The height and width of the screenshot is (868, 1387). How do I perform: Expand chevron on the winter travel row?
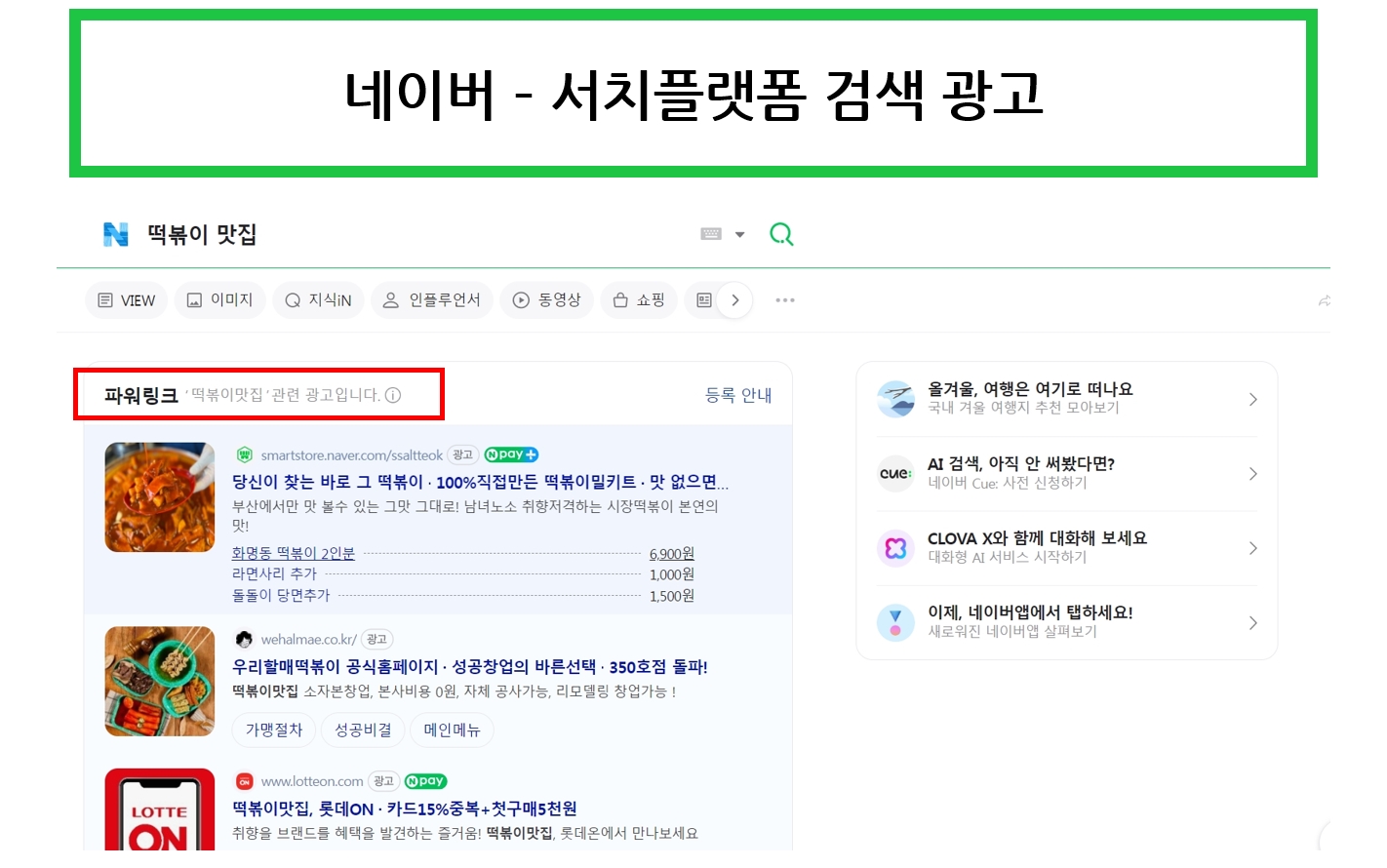[1252, 399]
